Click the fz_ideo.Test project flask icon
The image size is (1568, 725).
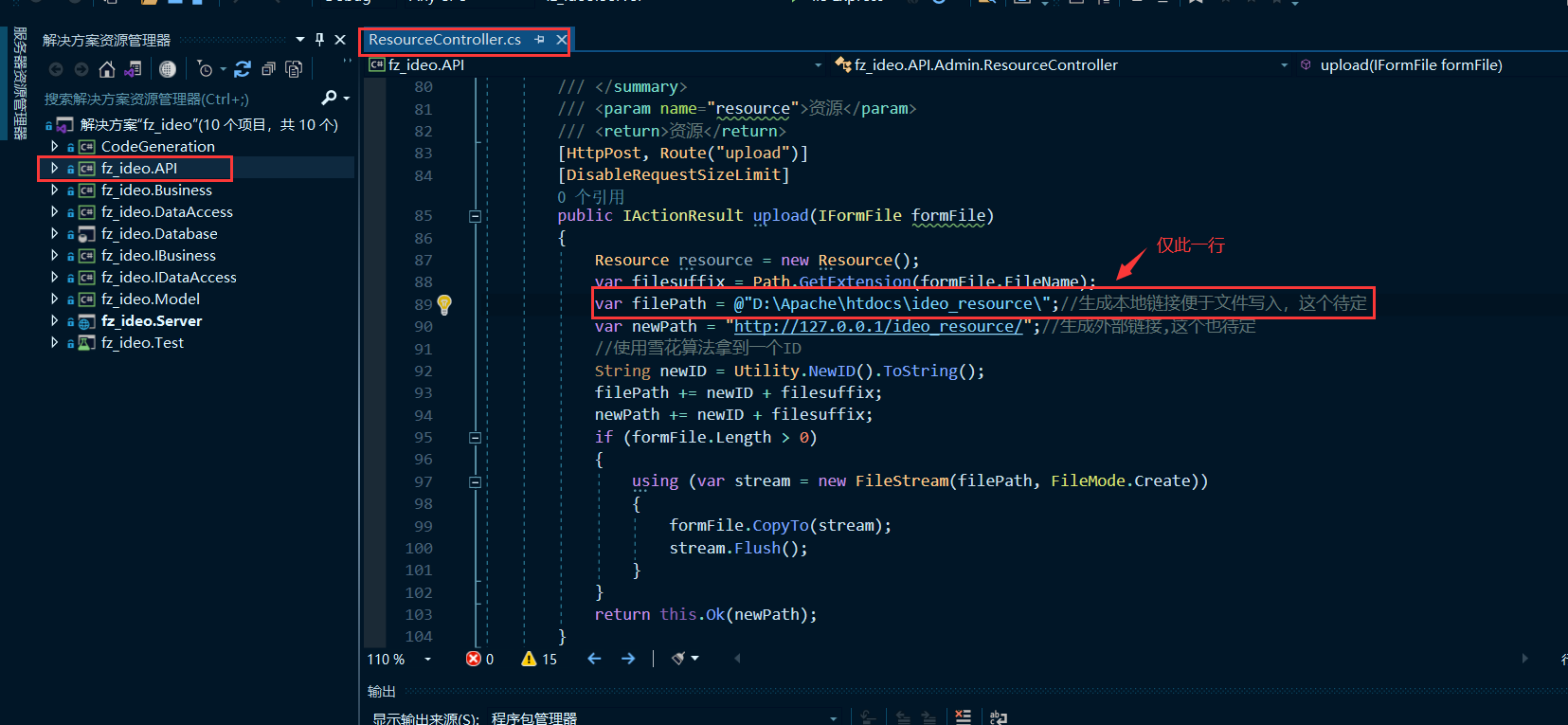pos(86,343)
